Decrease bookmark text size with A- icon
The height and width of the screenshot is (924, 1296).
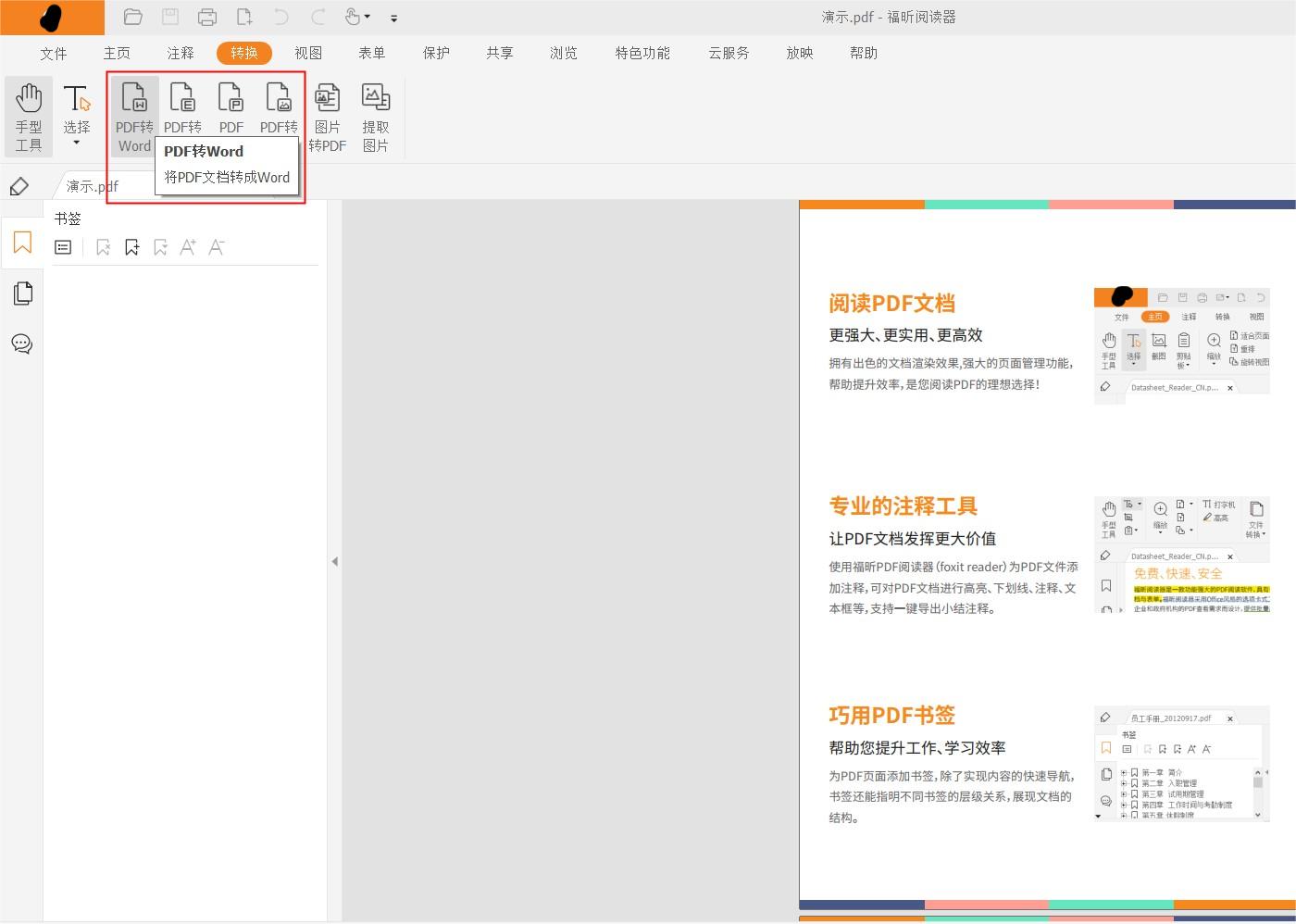coord(216,246)
